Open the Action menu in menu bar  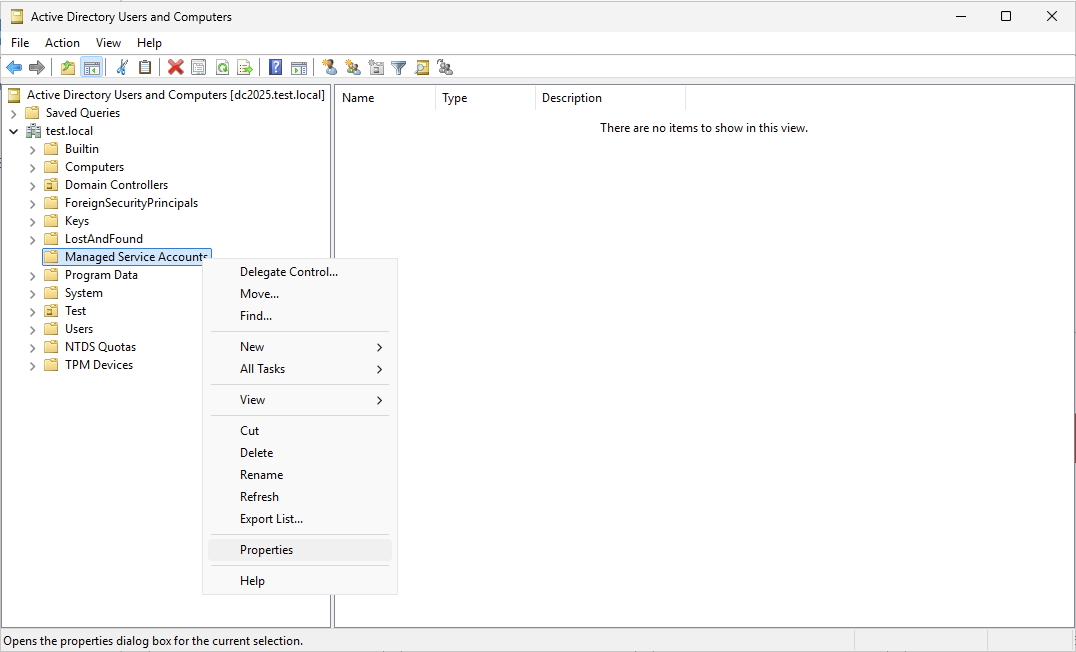click(x=62, y=43)
